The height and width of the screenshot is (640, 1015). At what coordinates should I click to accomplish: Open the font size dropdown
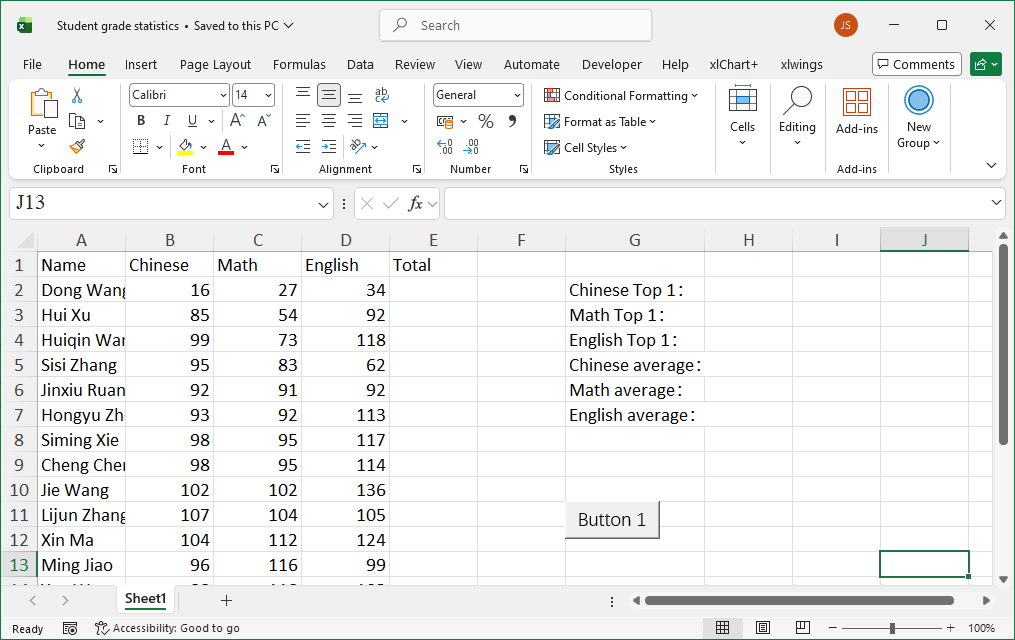(268, 95)
